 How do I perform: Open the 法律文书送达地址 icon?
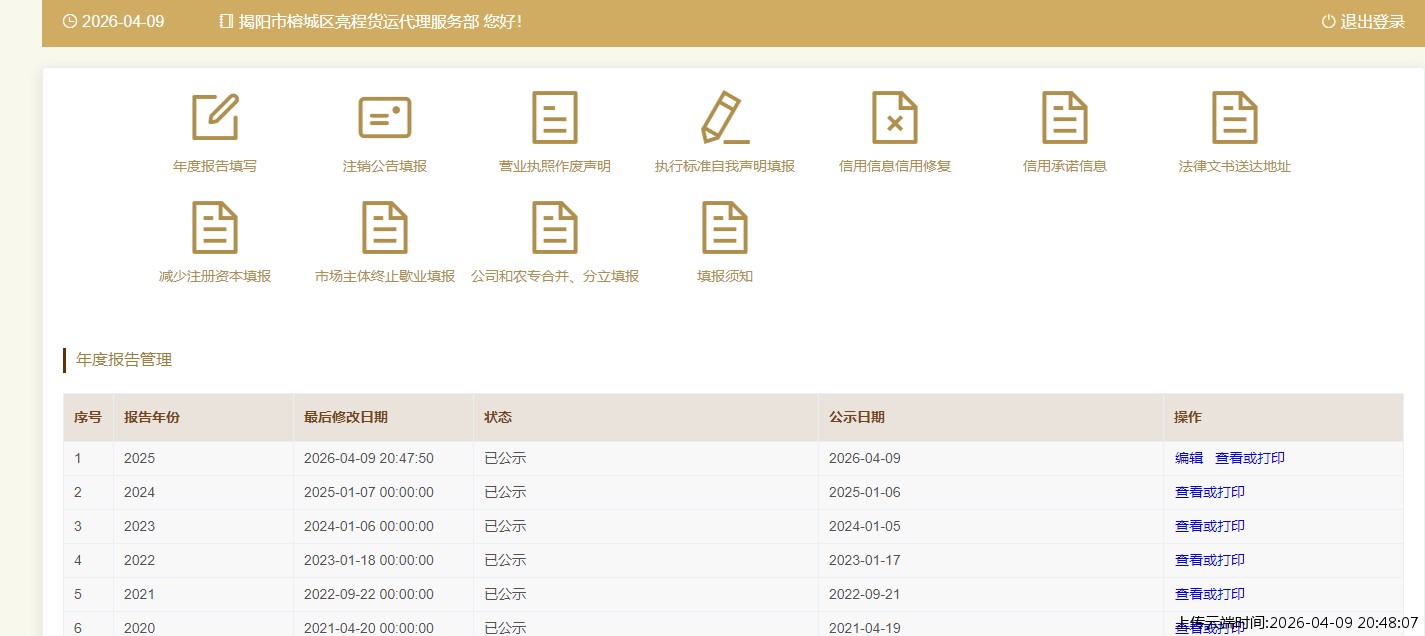click(1235, 118)
